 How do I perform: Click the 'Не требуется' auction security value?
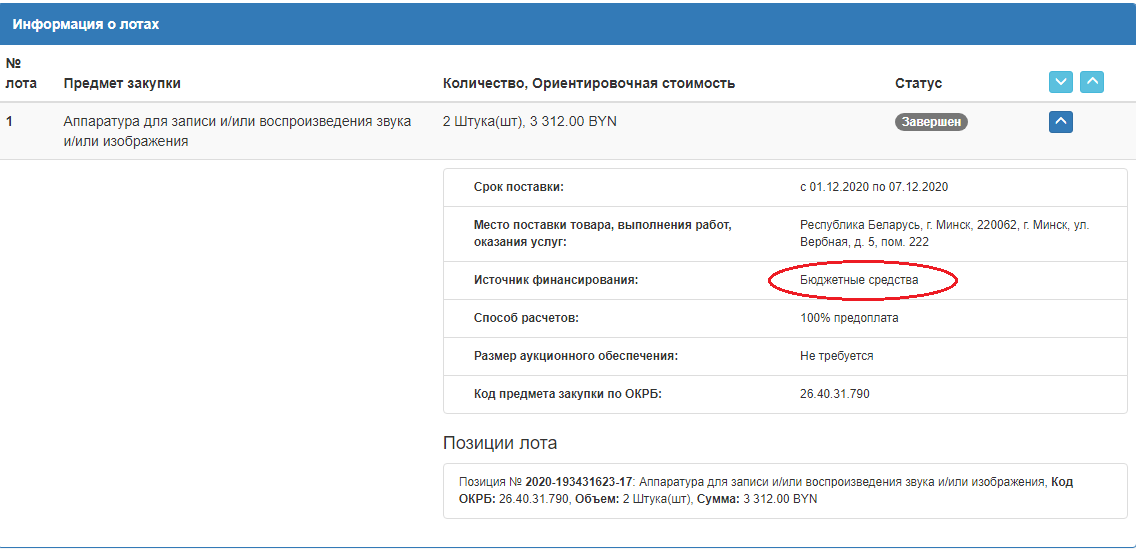tap(837, 356)
